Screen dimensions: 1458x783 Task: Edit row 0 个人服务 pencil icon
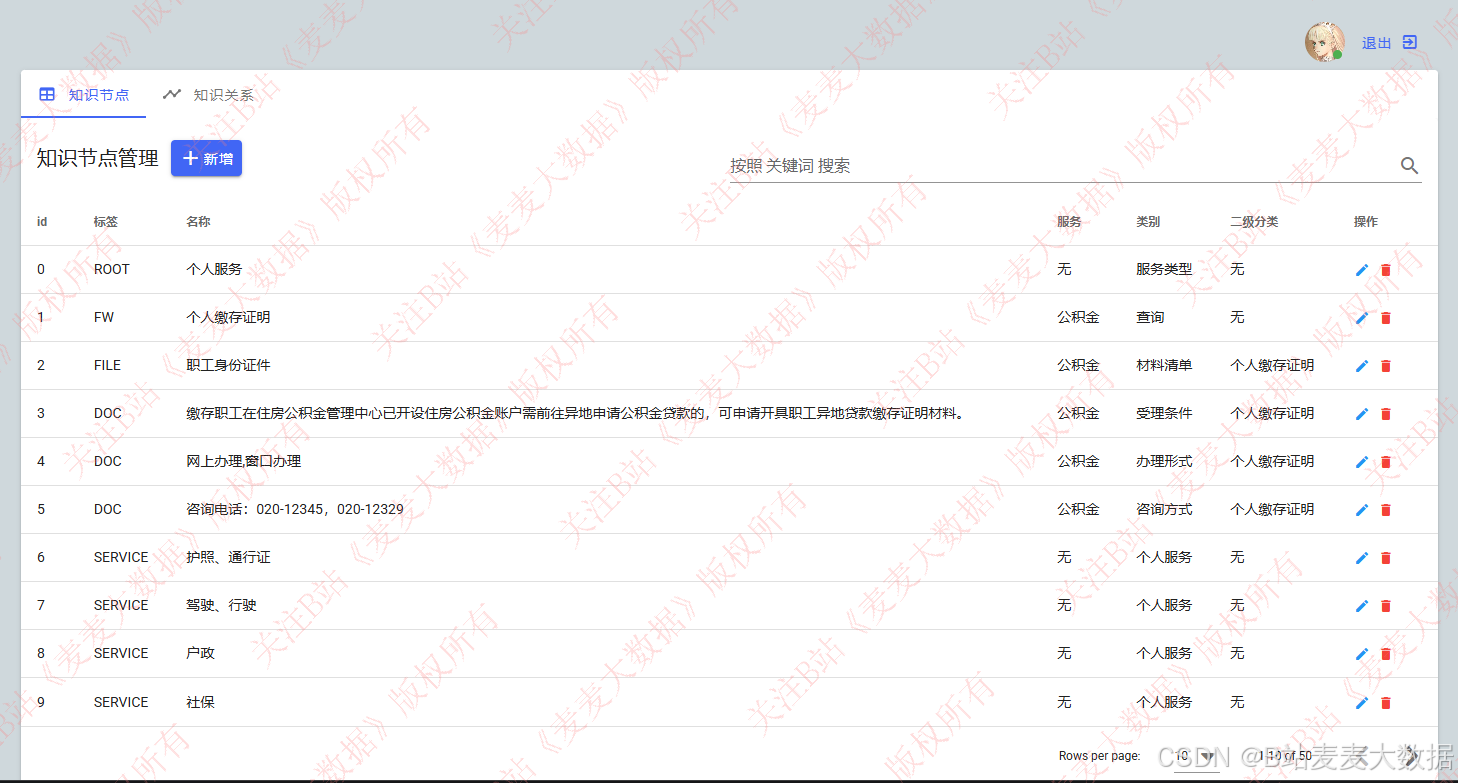point(1361,270)
